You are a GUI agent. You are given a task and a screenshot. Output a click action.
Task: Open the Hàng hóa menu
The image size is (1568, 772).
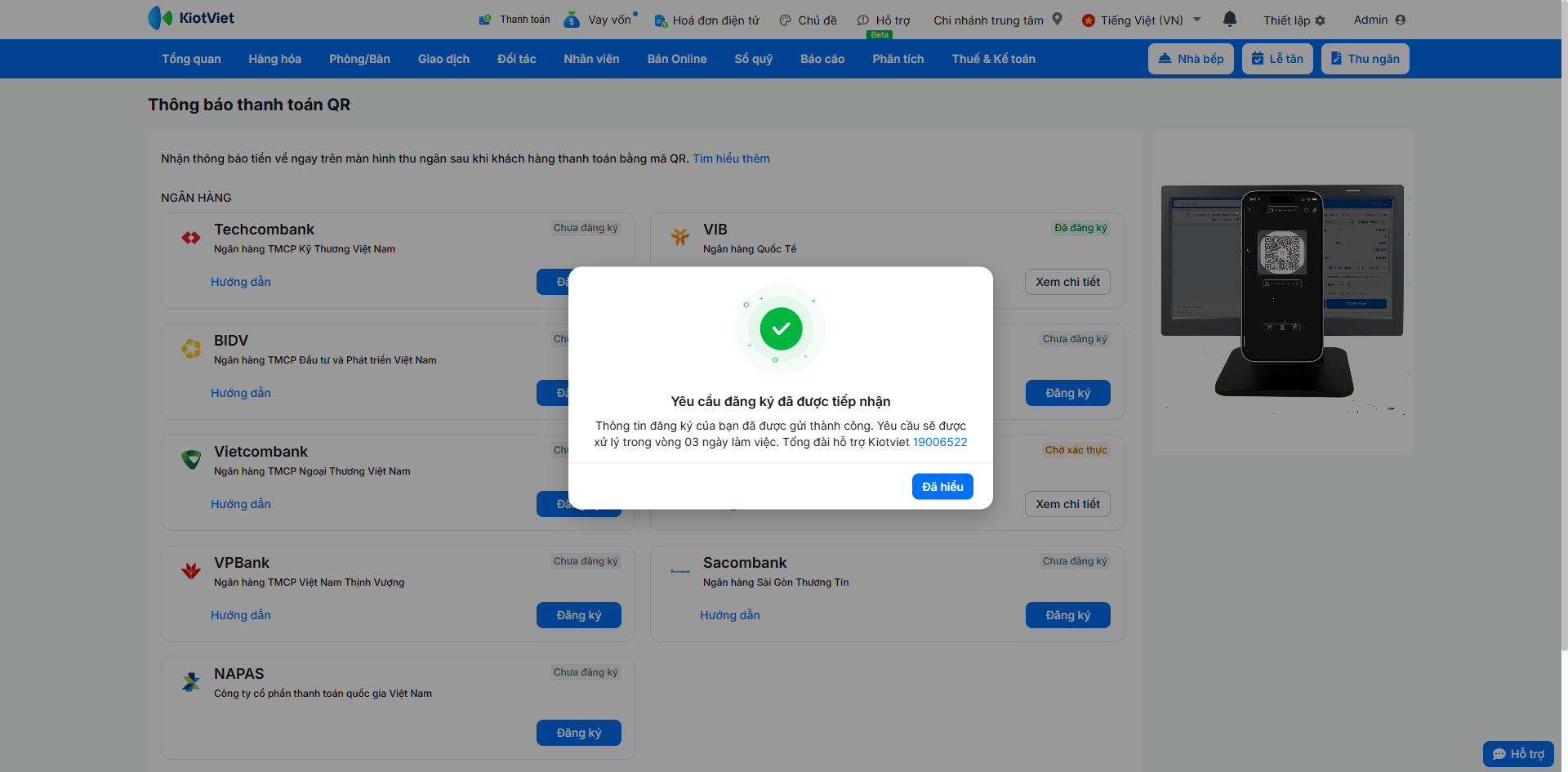(275, 59)
